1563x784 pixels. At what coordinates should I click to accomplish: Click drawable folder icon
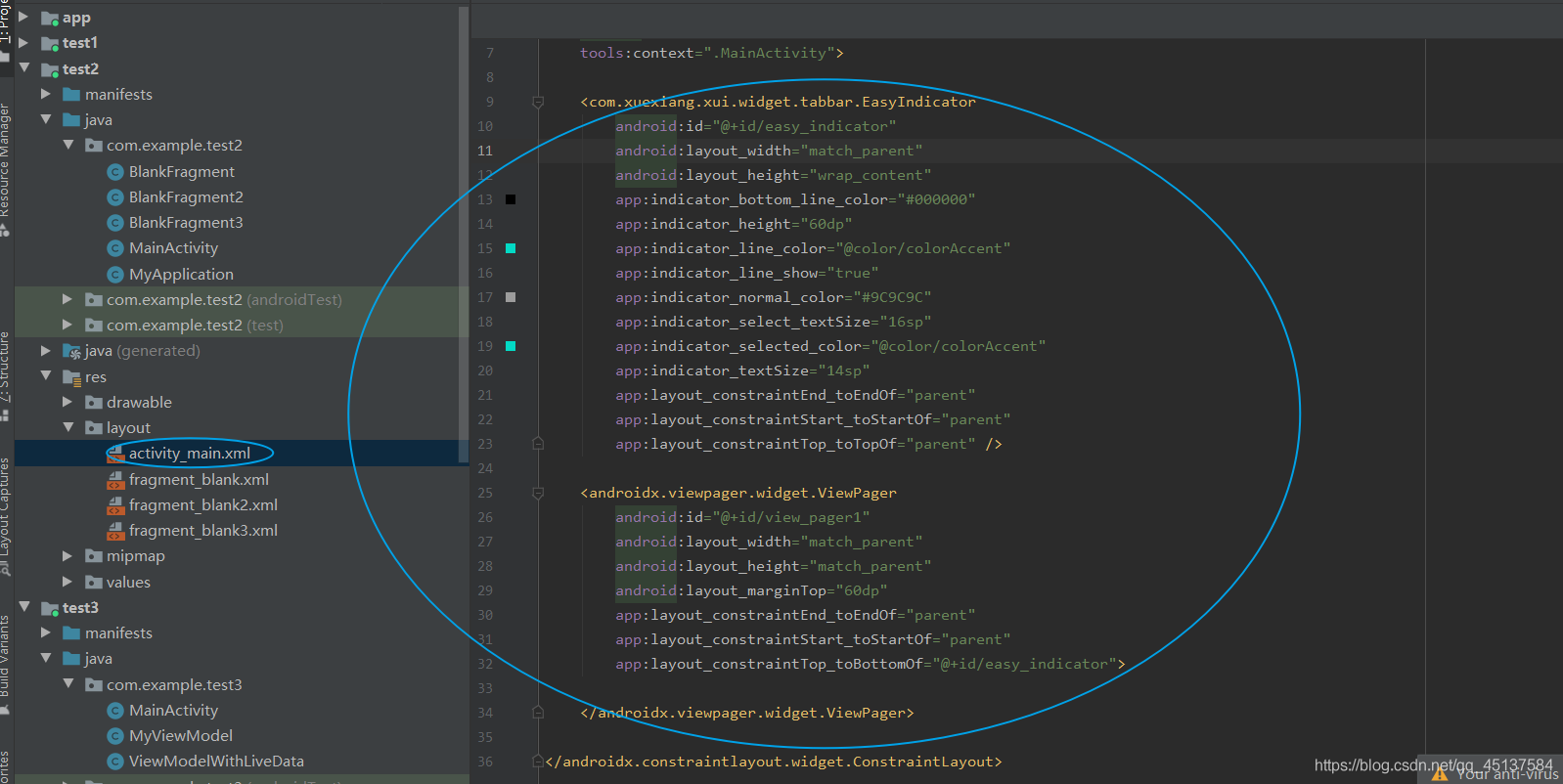tap(94, 402)
